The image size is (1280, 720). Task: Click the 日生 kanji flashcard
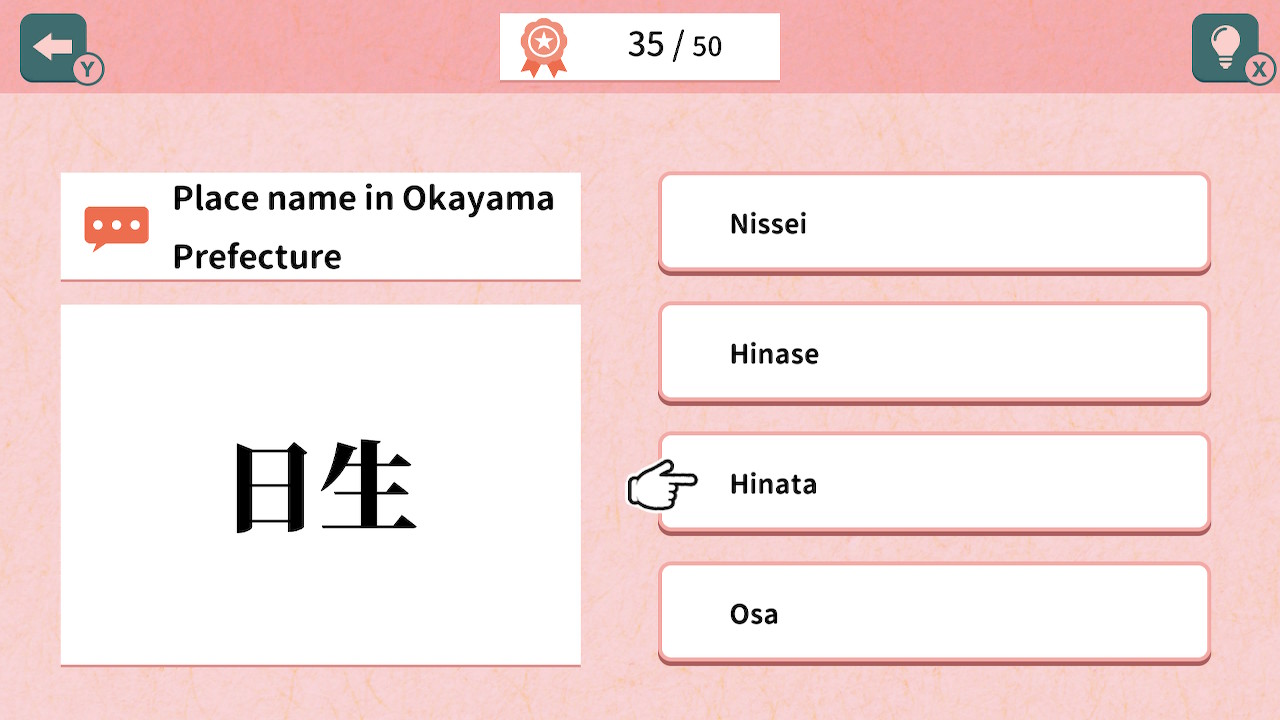tap(320, 483)
